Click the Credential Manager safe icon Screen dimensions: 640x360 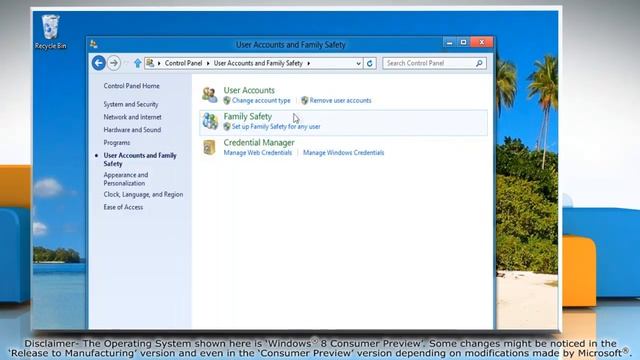click(209, 147)
